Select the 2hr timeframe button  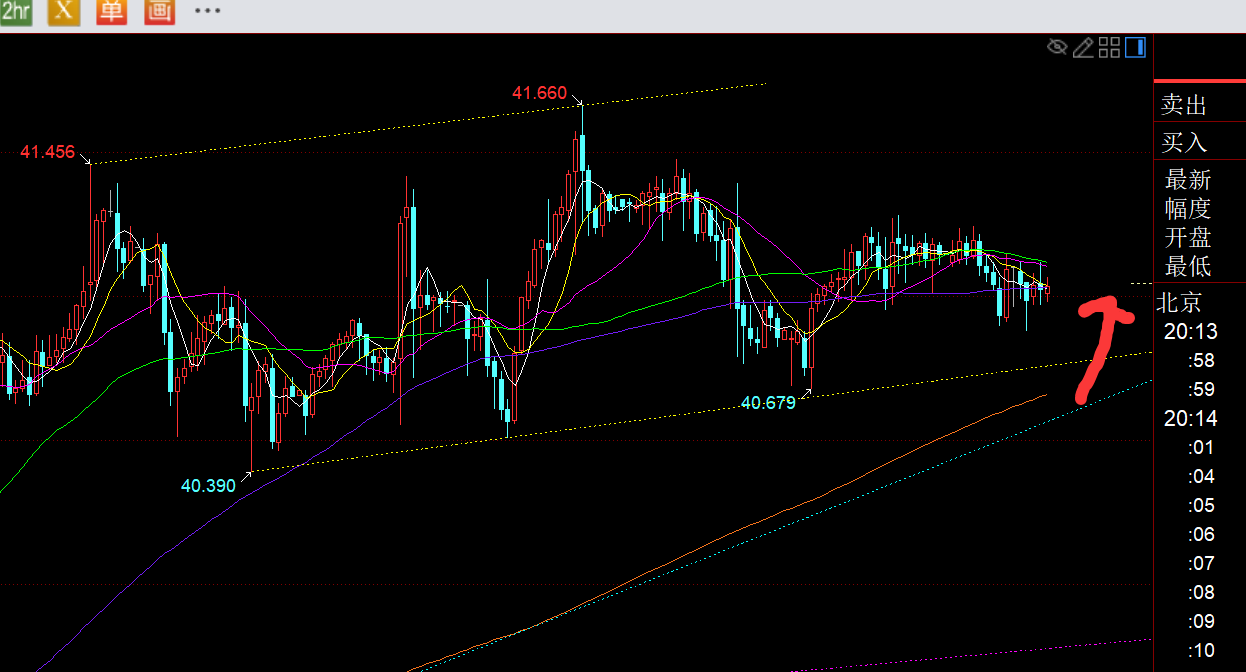[16, 12]
